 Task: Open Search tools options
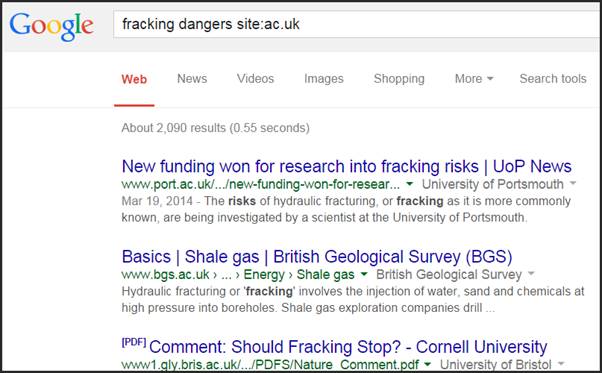553,79
